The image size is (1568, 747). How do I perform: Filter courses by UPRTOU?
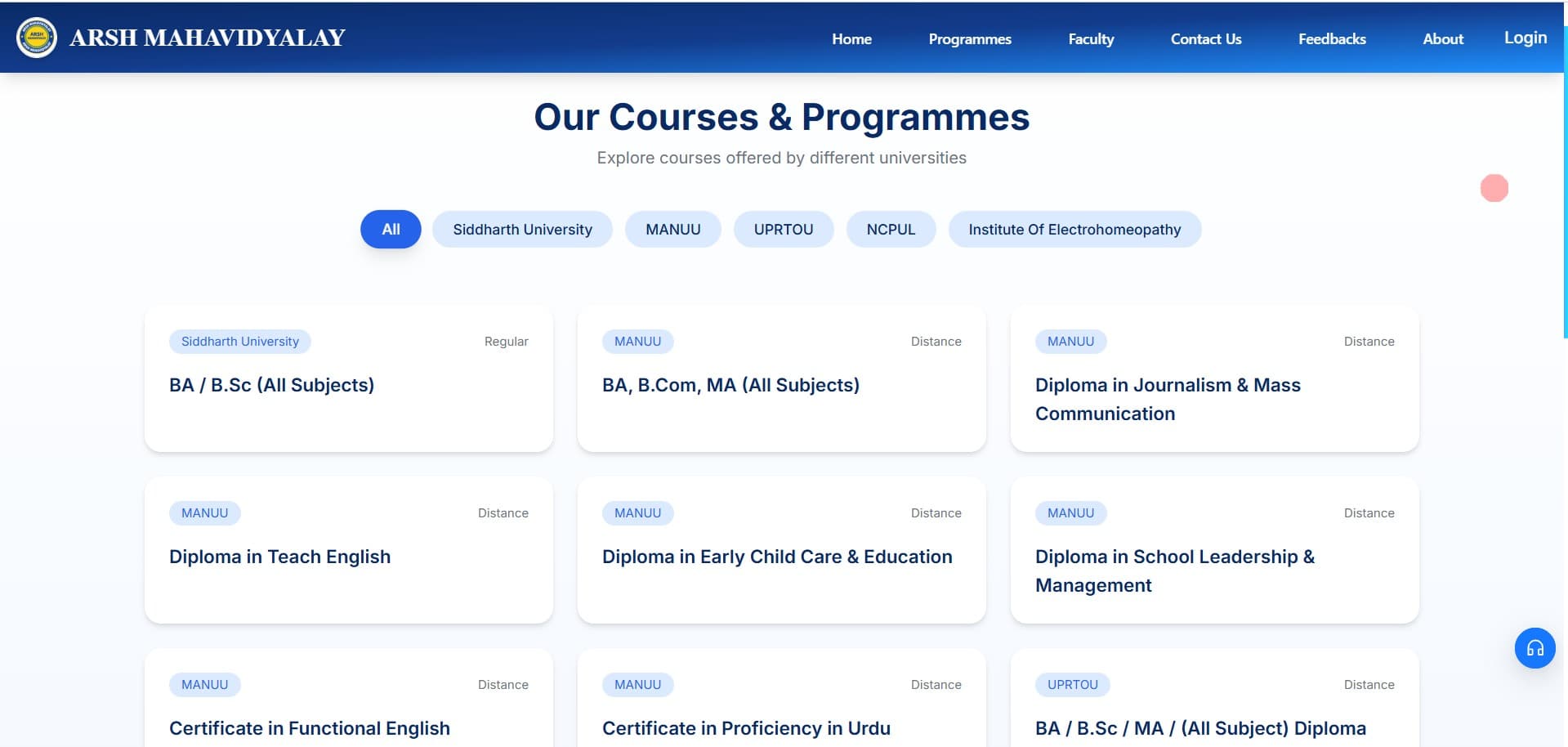coord(784,229)
